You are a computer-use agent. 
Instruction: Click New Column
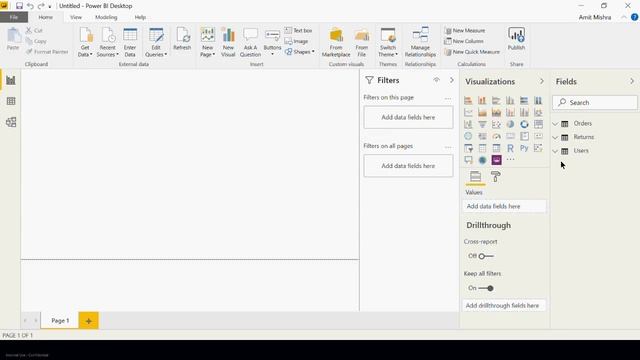pos(464,41)
